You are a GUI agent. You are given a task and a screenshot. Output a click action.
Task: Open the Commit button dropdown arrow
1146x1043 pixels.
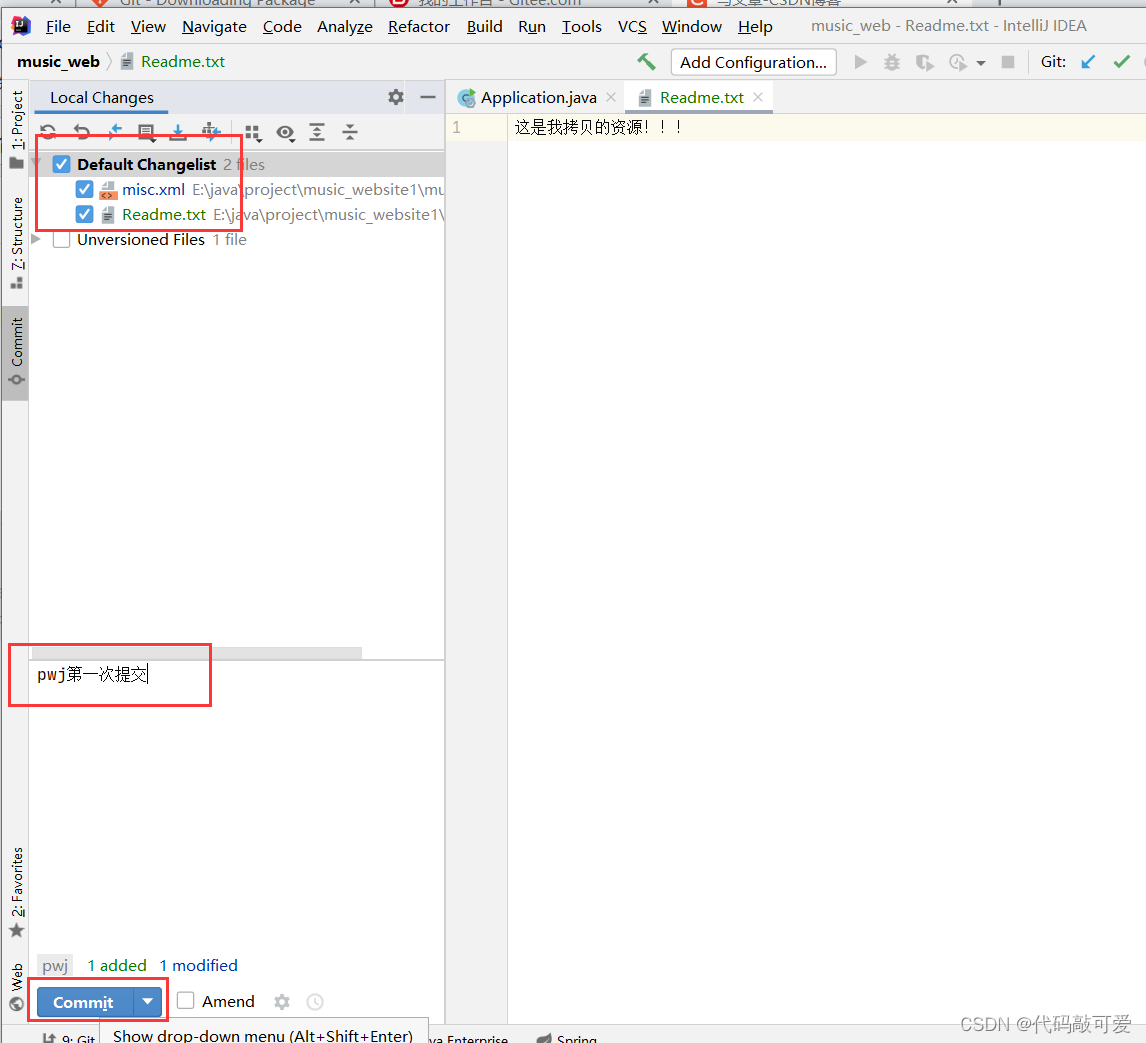[x=148, y=1001]
